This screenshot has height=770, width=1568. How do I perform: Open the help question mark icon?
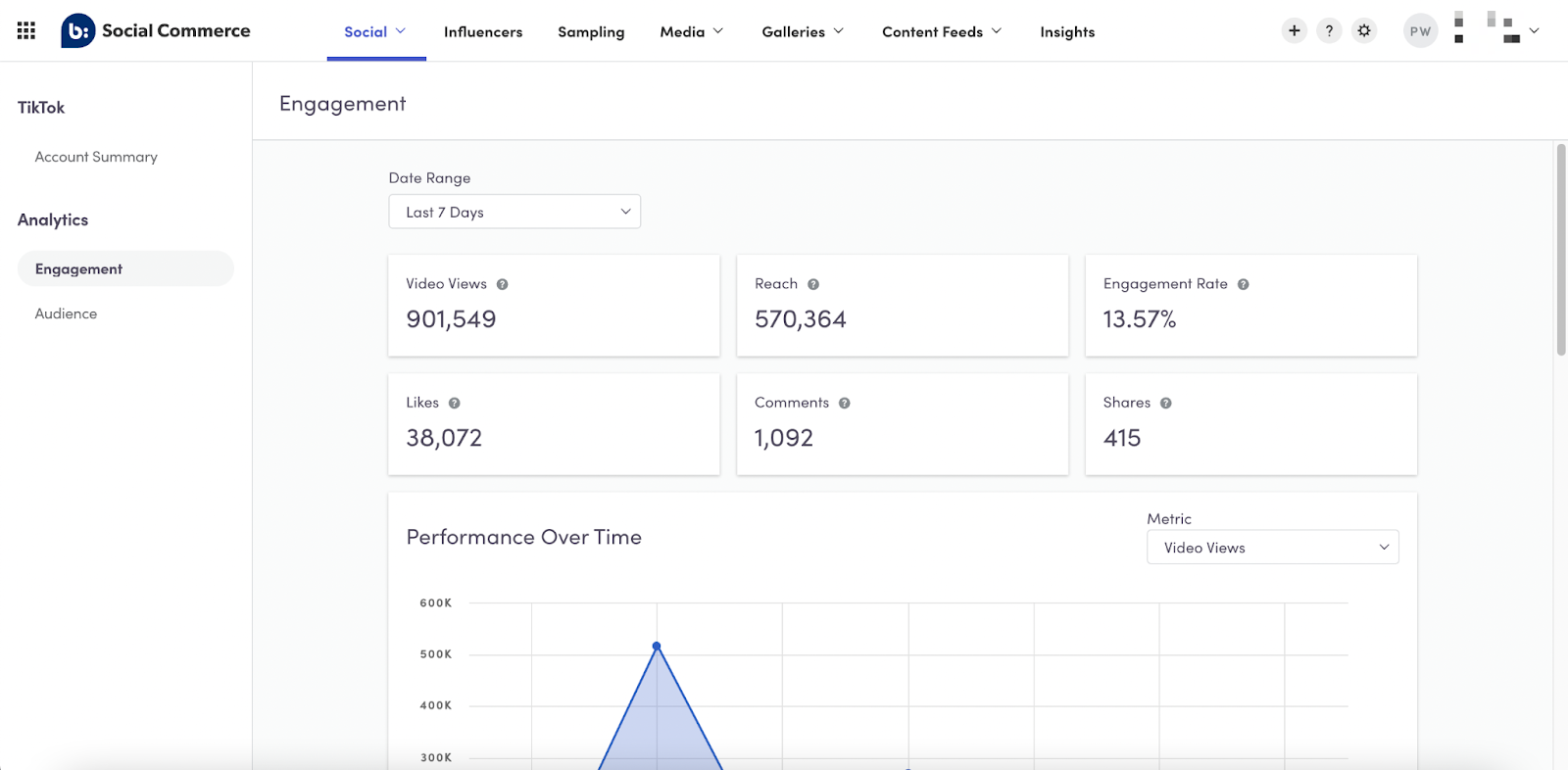tap(1329, 31)
